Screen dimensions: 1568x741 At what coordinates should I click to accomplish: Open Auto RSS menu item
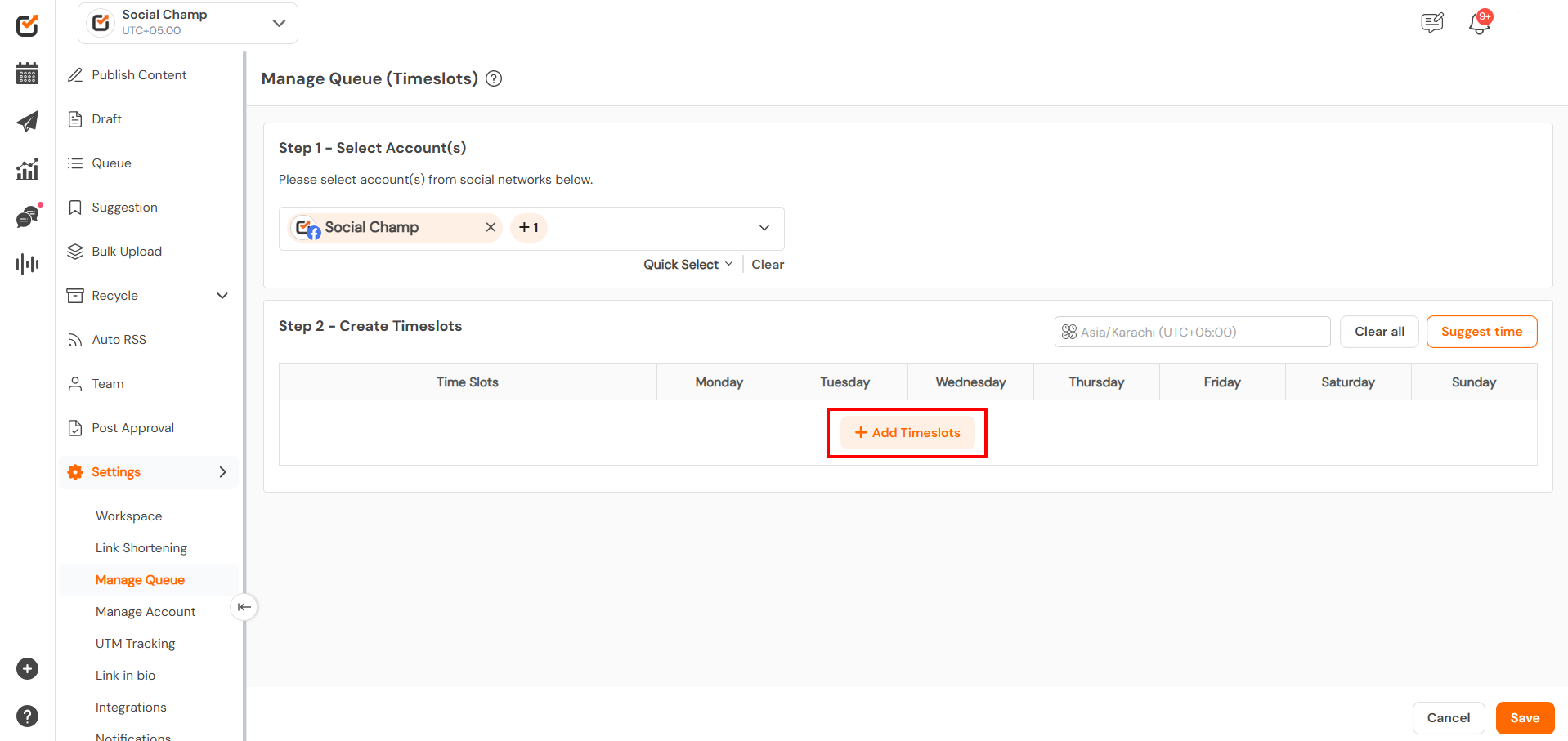[x=119, y=340]
